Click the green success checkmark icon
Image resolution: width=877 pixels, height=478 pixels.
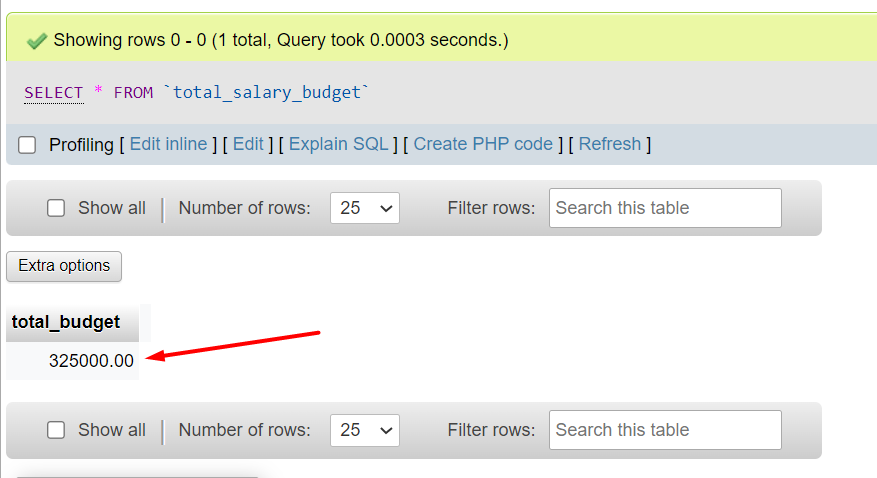click(x=37, y=41)
